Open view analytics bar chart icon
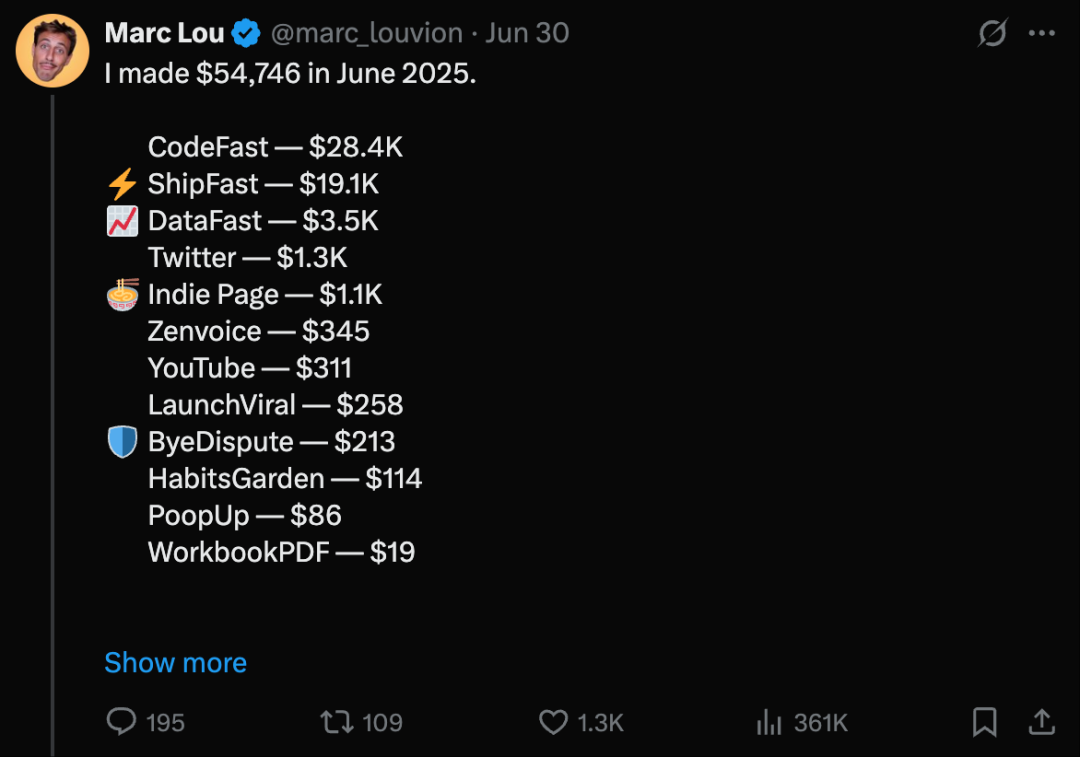Viewport: 1080px width, 757px height. [x=768, y=722]
